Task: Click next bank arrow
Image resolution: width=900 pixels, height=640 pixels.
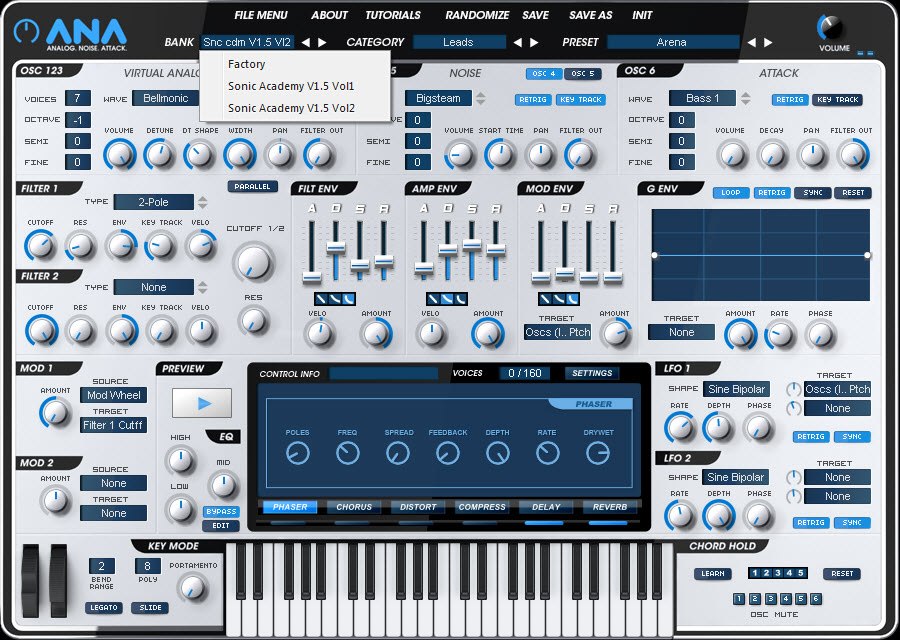Action: click(x=322, y=42)
